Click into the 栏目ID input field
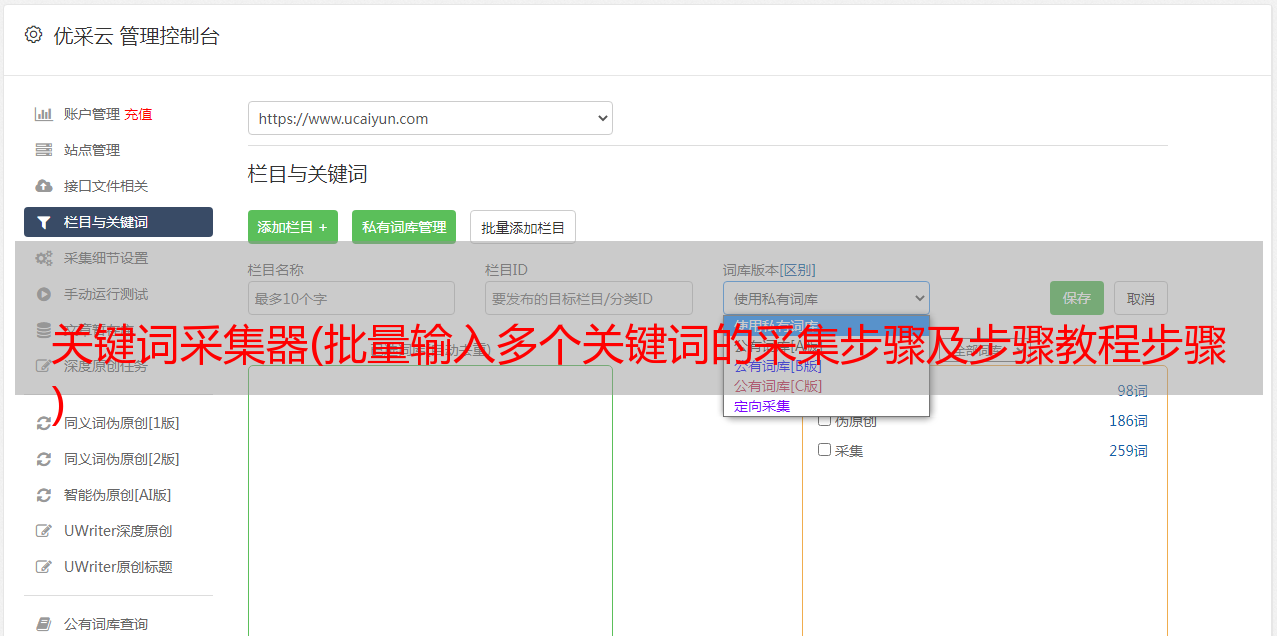 coord(589,298)
